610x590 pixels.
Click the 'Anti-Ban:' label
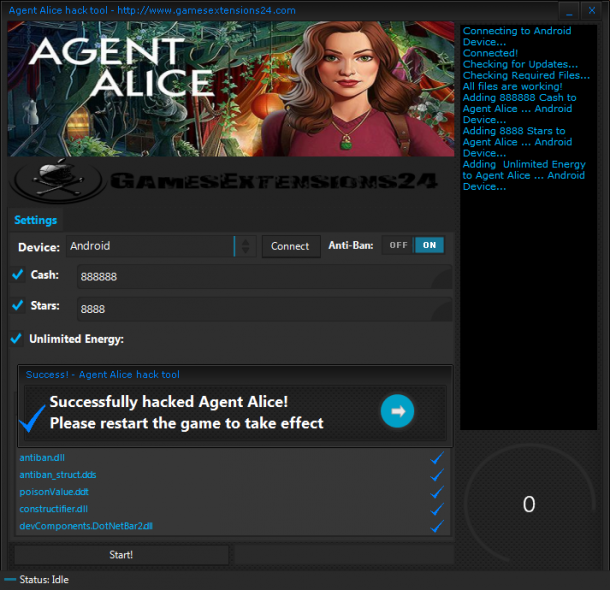[351, 245]
